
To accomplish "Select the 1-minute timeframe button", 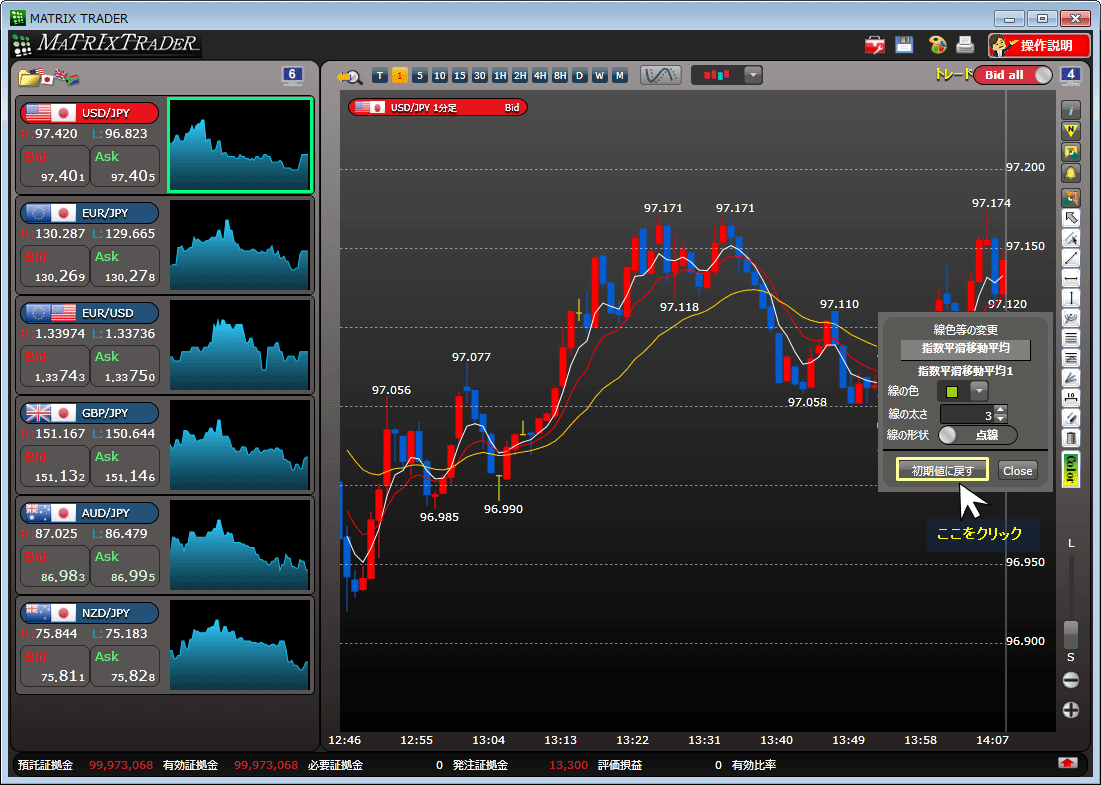I will pos(400,76).
